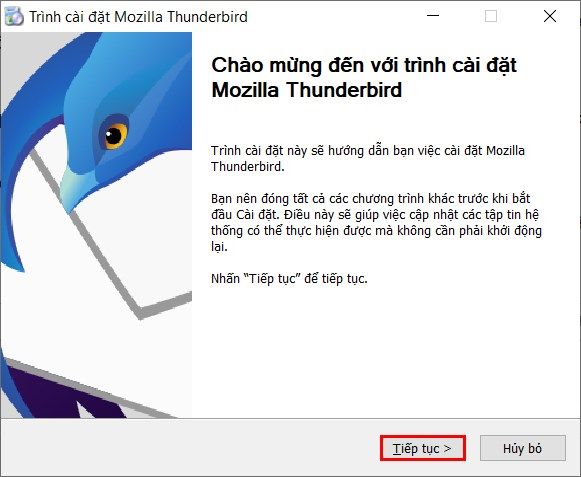Click the paragraph starting "Trình cài đặt này"
The image size is (581, 477).
click(x=368, y=159)
